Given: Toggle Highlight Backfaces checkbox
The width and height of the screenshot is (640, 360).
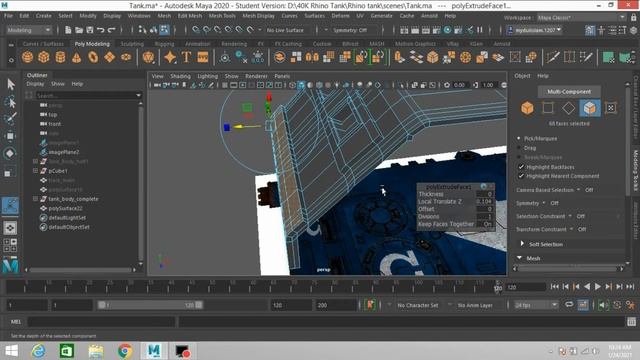Looking at the screenshot, I should (521, 167).
